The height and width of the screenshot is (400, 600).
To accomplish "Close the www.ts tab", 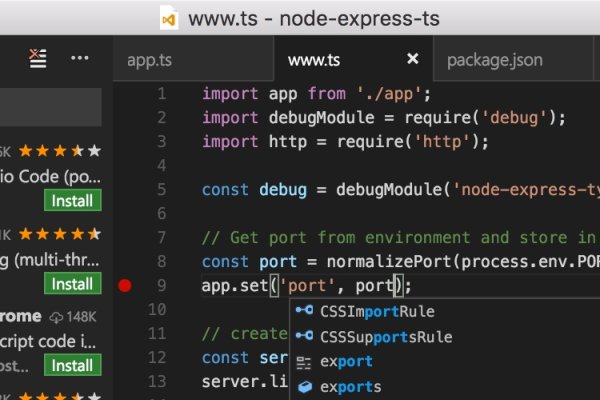I will point(412,59).
